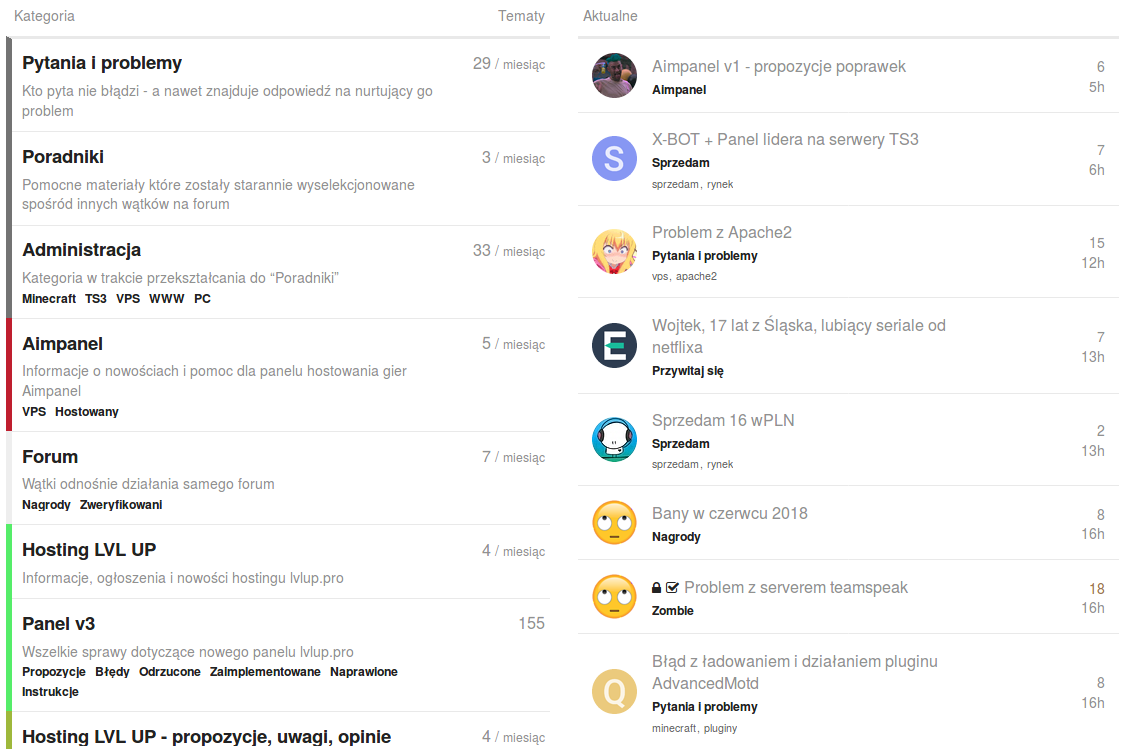Open the Poradniki category
This screenshot has width=1130, height=749.
[x=63, y=156]
